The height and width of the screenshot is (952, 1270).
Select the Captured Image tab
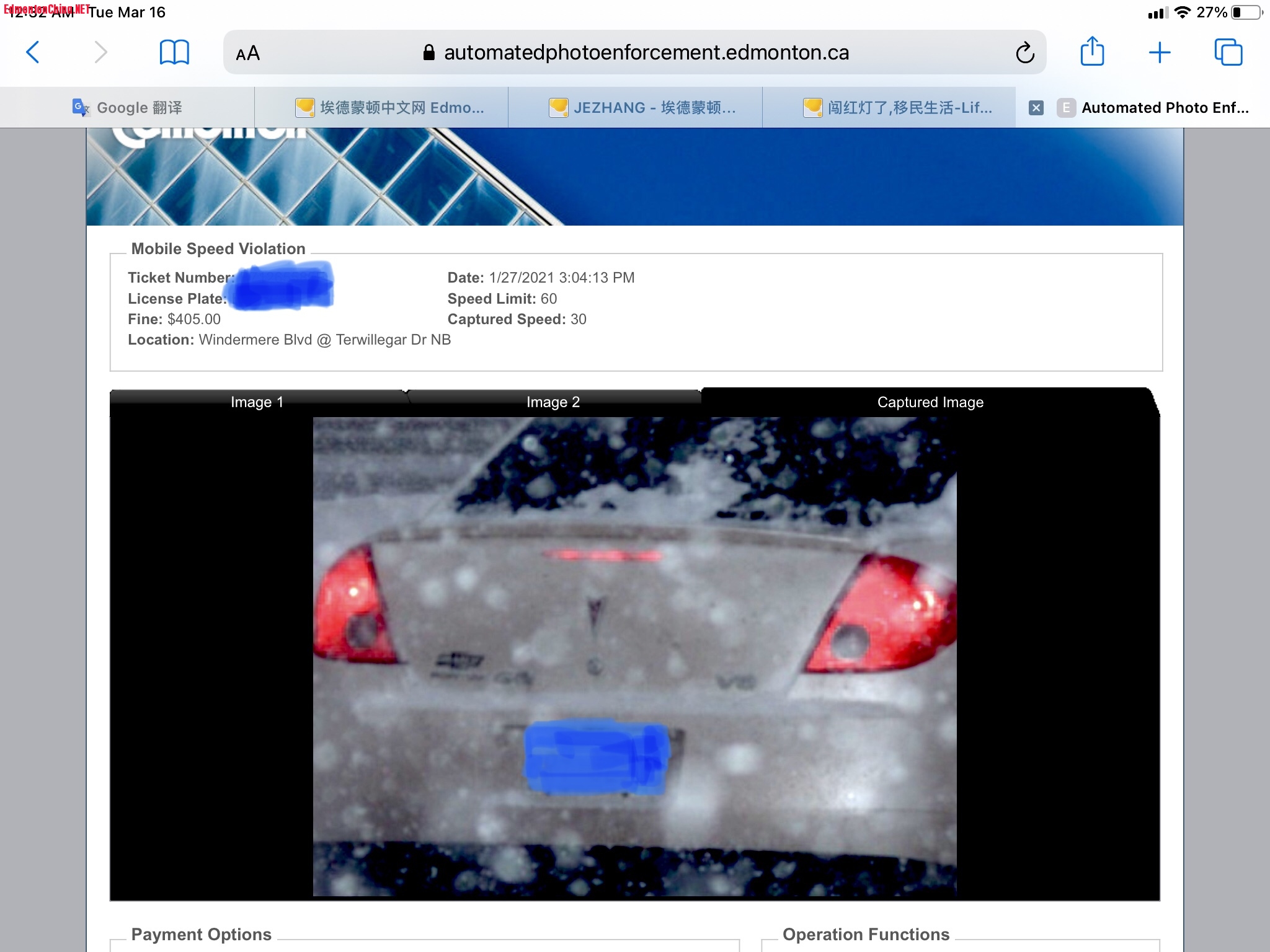point(930,402)
